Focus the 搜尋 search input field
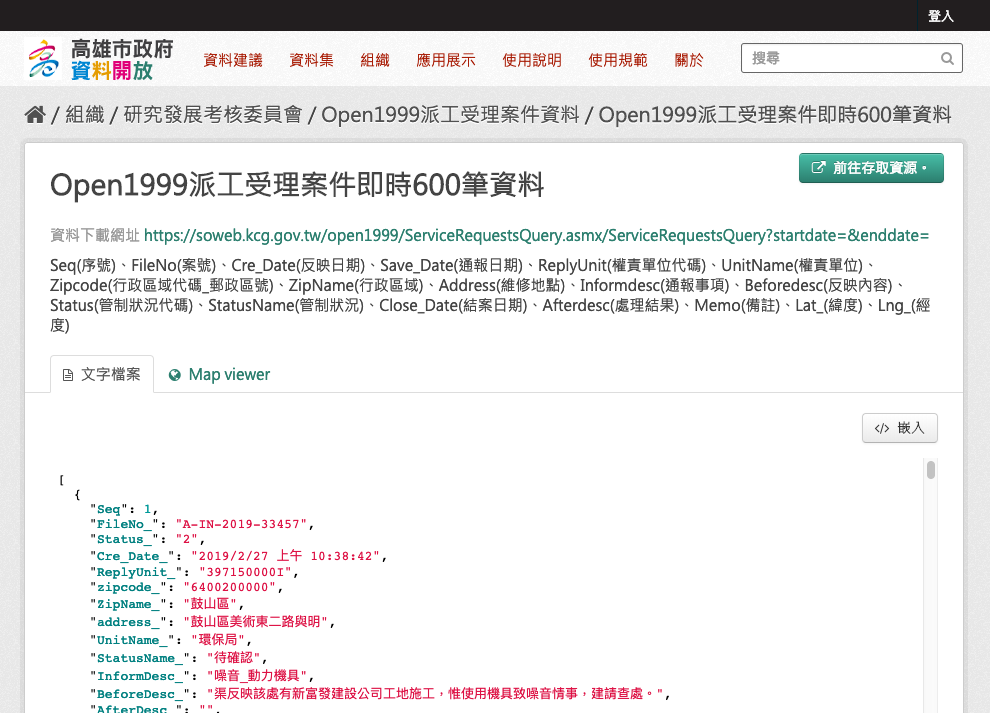Screen dimensions: 990x713 click(x=840, y=59)
